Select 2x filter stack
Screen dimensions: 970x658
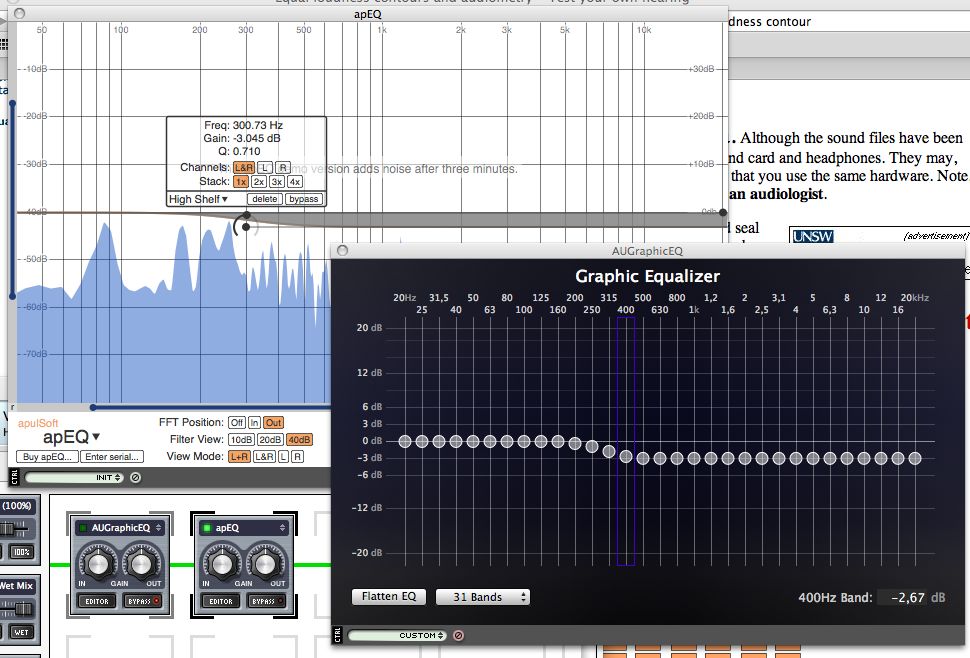tap(259, 182)
